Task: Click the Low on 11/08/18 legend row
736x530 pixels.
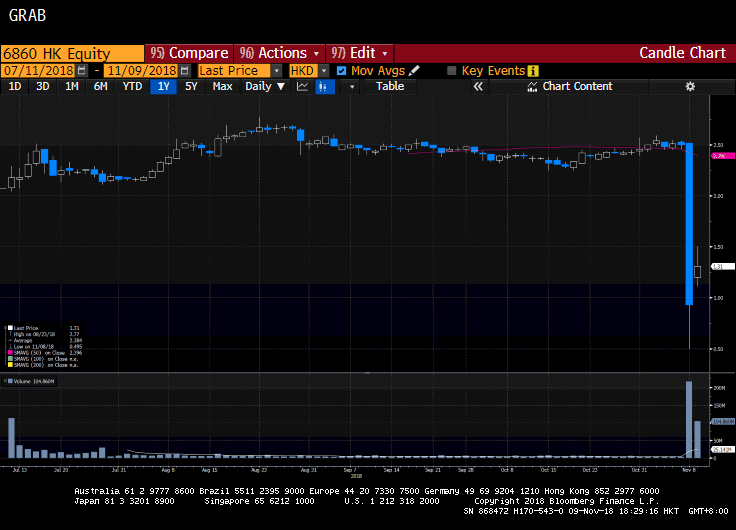Action: pyautogui.click(x=45, y=346)
